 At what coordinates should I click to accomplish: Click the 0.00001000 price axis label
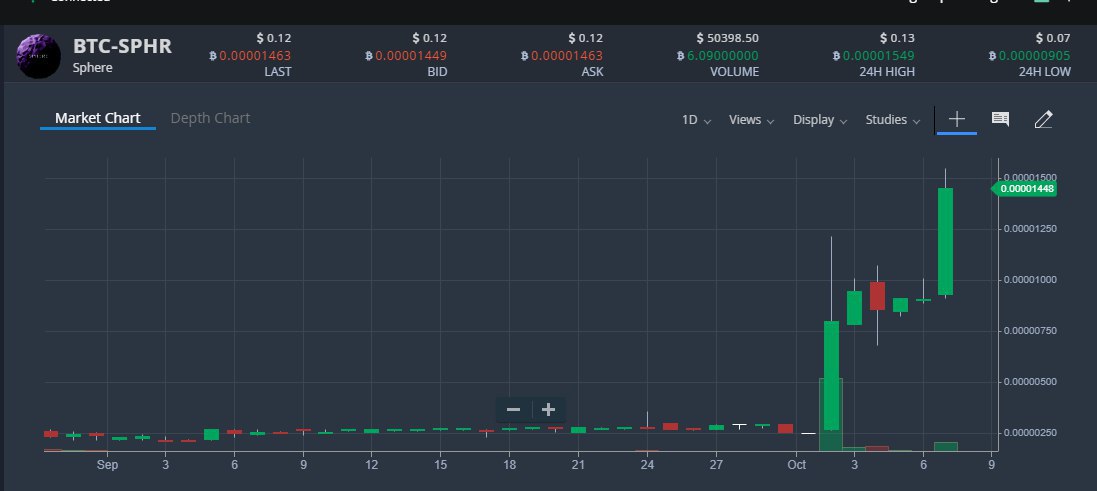[1030, 280]
